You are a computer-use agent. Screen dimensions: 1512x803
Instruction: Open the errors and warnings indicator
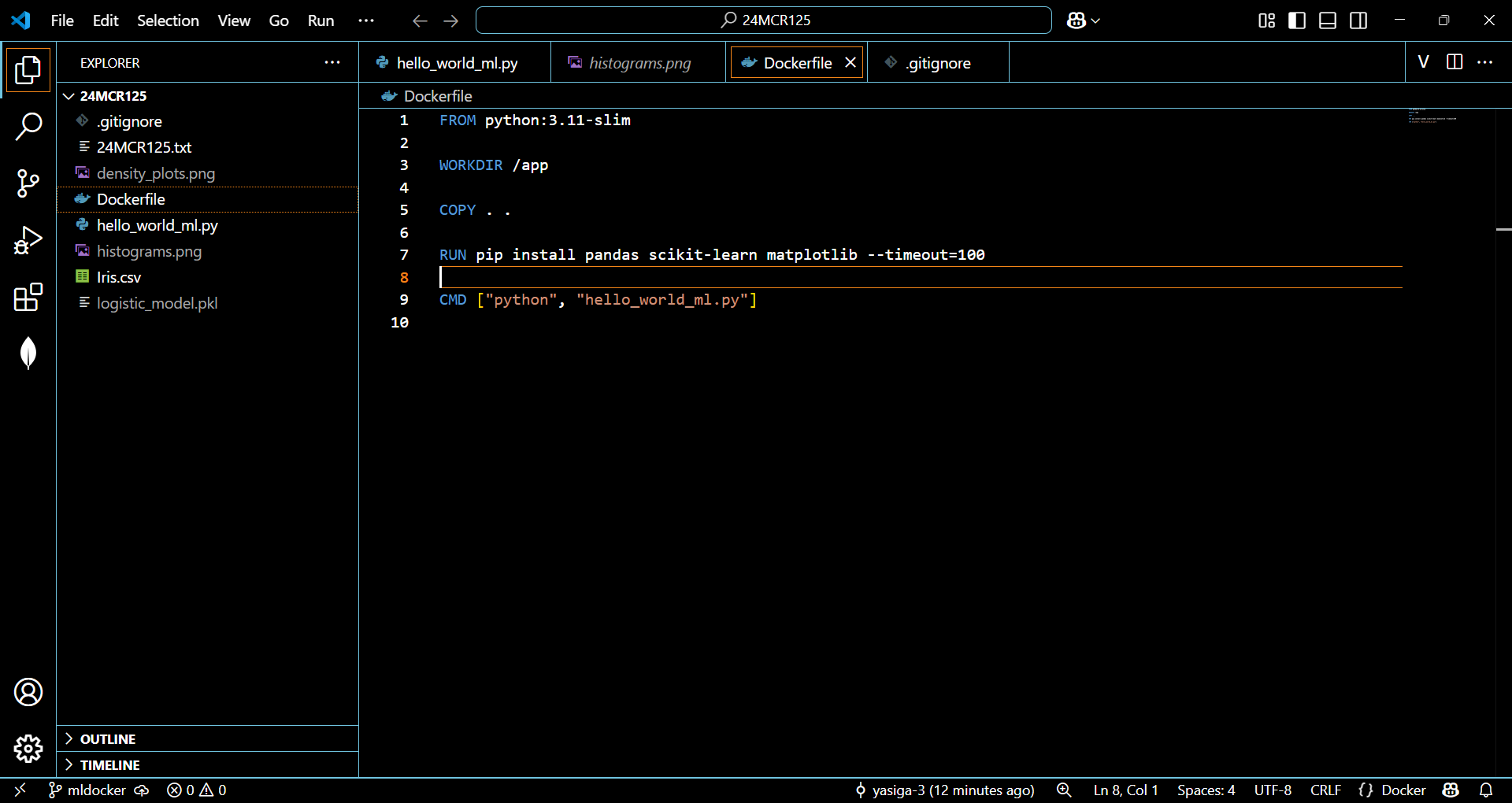tap(197, 790)
